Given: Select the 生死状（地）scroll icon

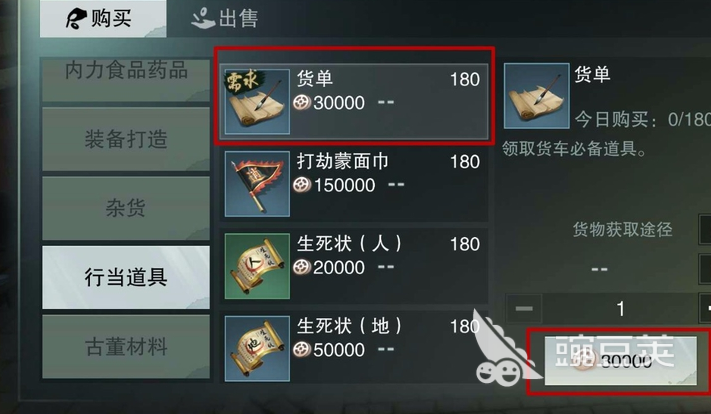Looking at the screenshot, I should tap(257, 349).
